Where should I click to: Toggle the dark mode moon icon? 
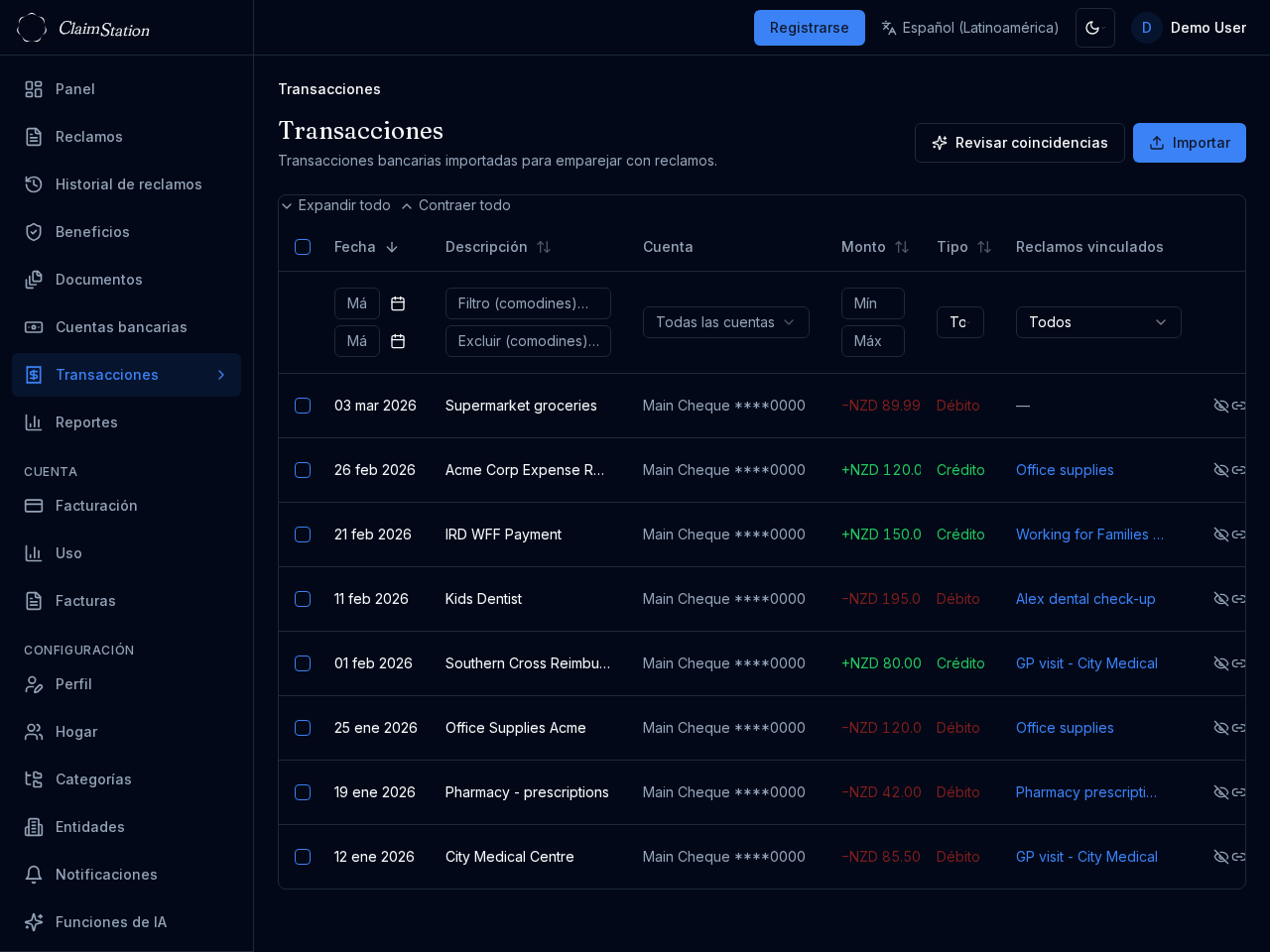coord(1094,28)
